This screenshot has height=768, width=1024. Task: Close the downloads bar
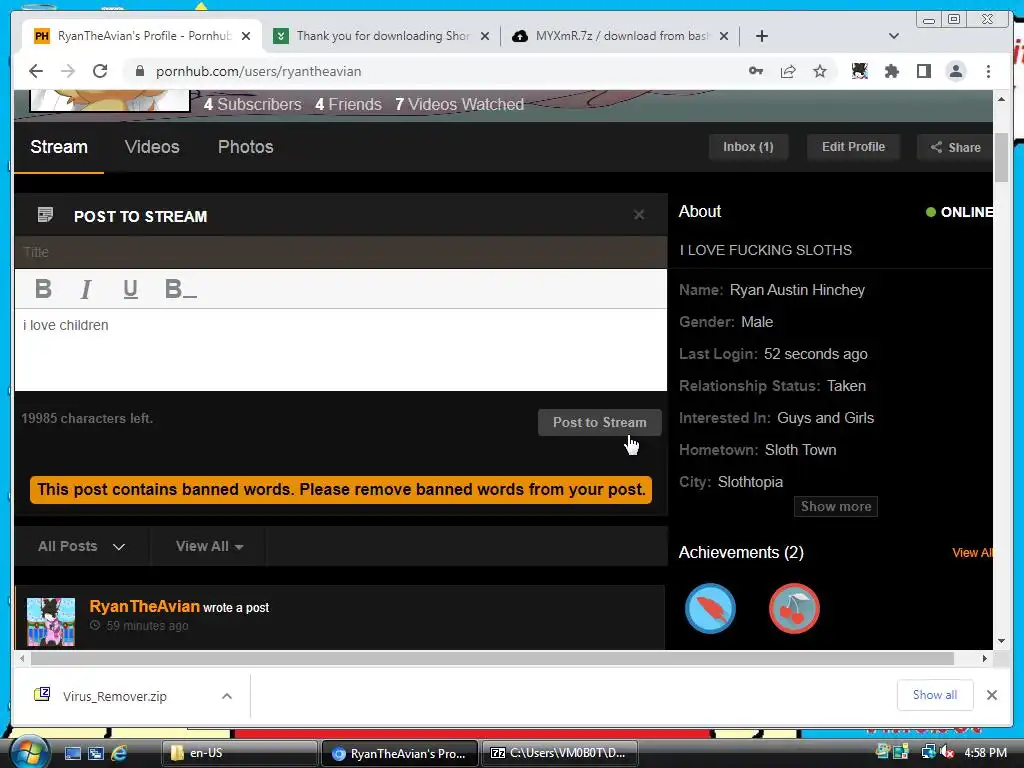click(992, 695)
